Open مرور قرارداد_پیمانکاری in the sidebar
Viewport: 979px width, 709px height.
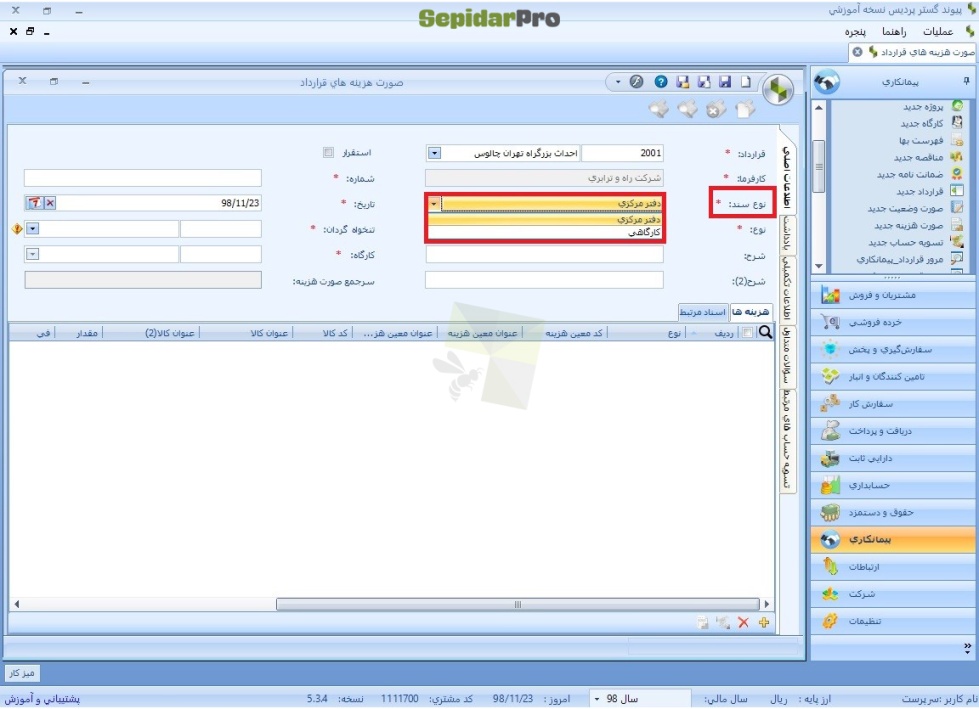[x=900, y=260]
